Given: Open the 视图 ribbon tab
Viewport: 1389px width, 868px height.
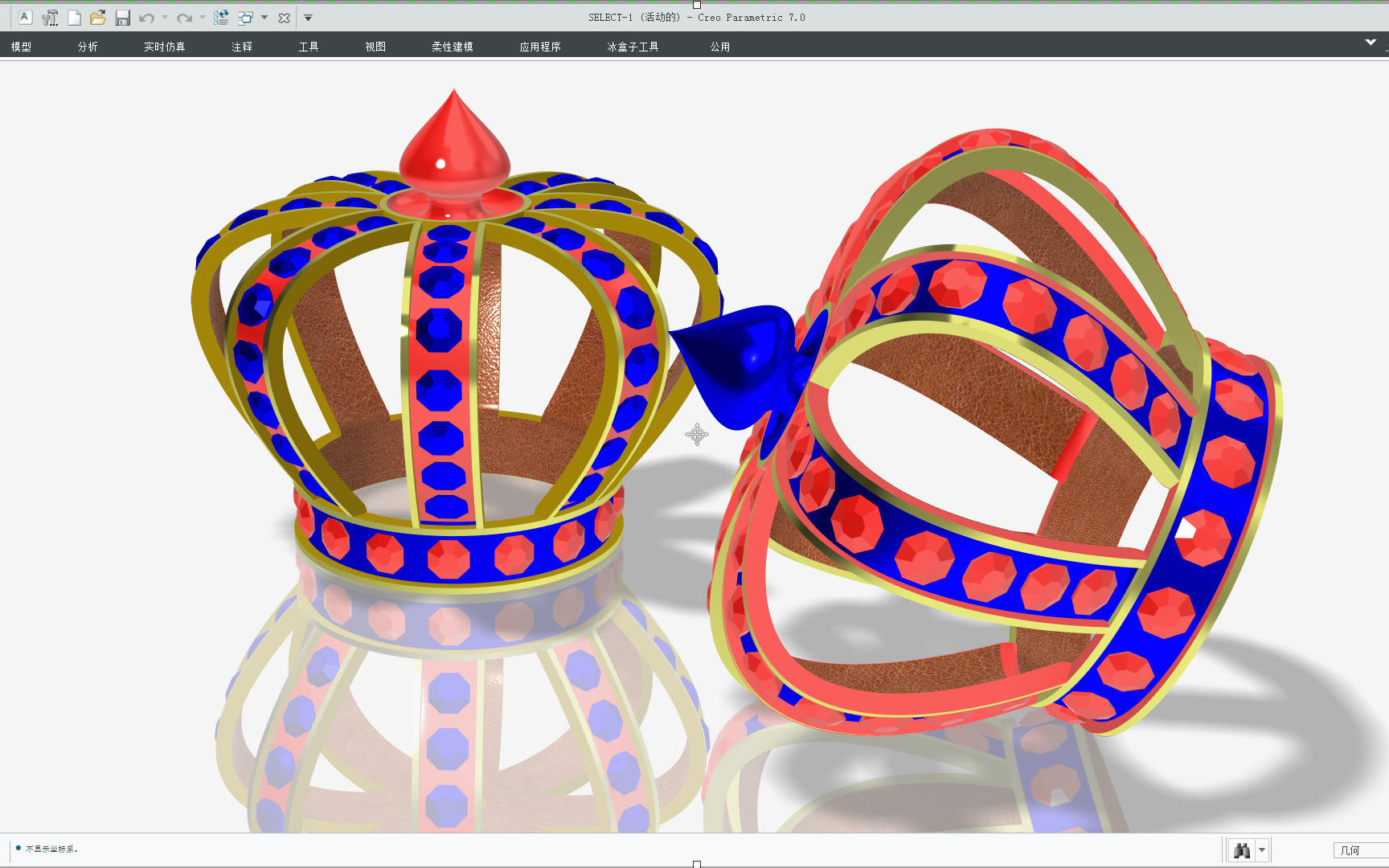Looking at the screenshot, I should point(375,47).
